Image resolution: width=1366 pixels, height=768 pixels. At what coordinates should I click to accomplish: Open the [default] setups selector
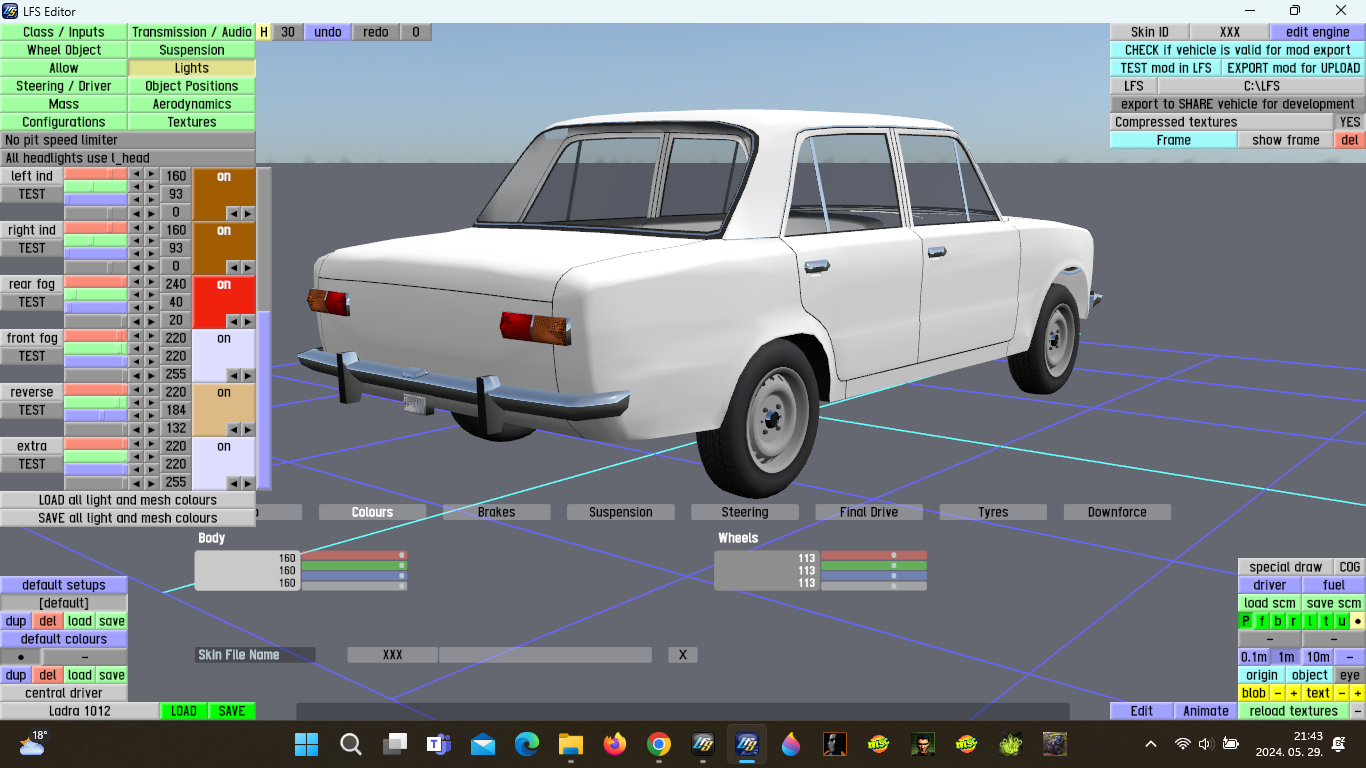64,603
